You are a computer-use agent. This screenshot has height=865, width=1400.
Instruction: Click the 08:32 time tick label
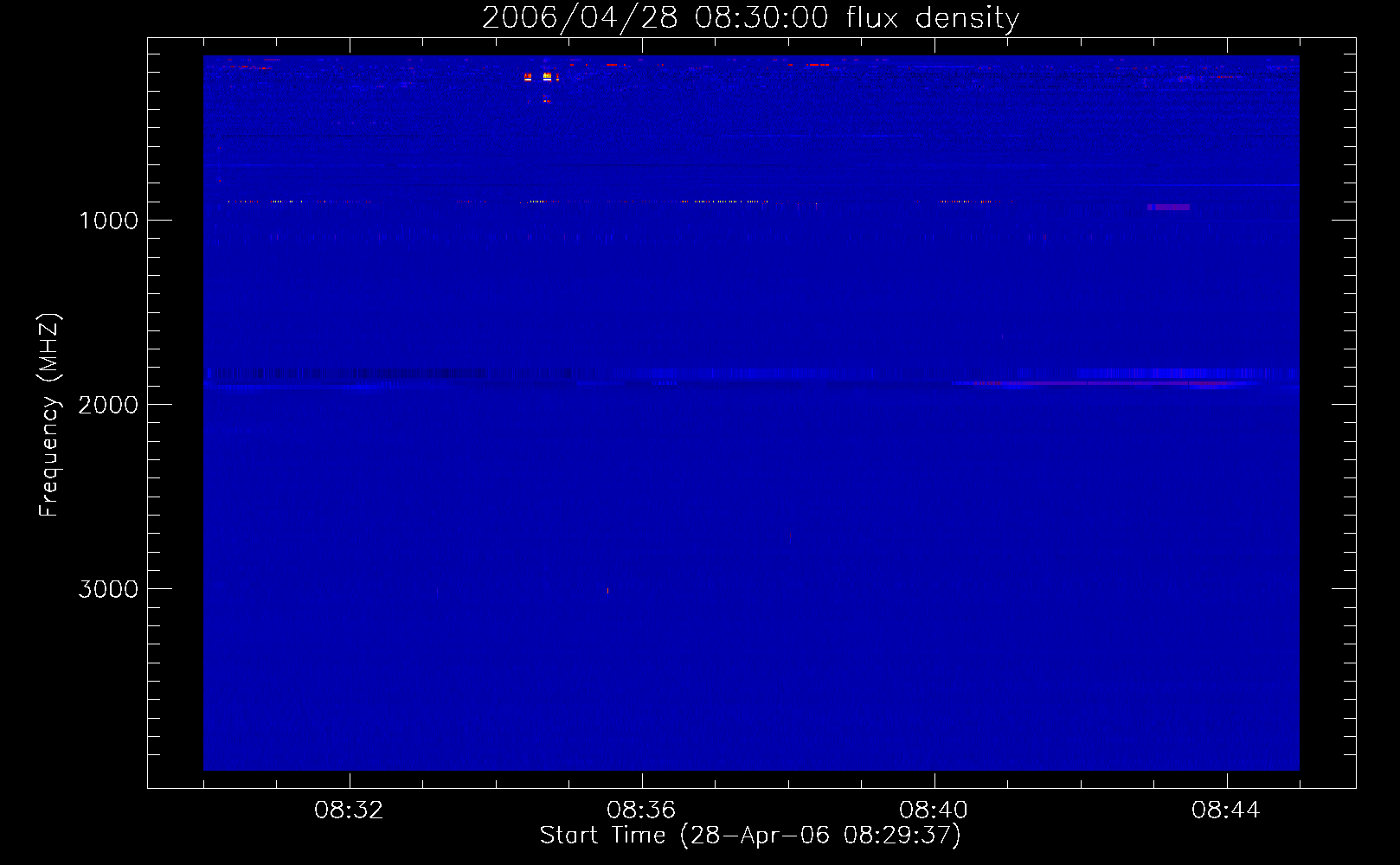349,811
